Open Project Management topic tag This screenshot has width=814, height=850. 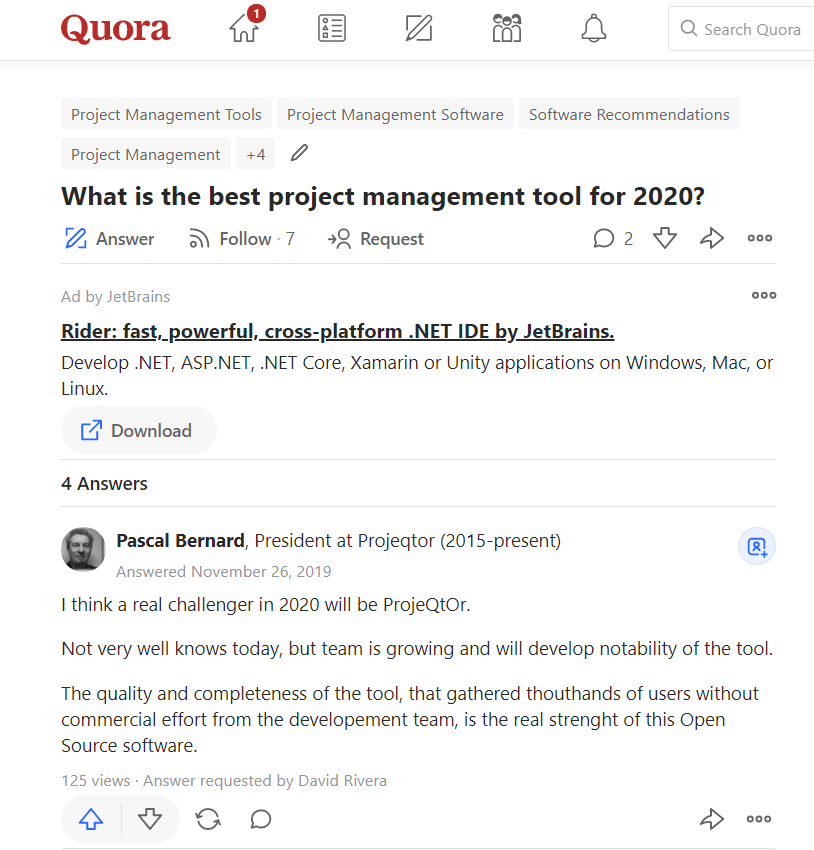[x=146, y=154]
